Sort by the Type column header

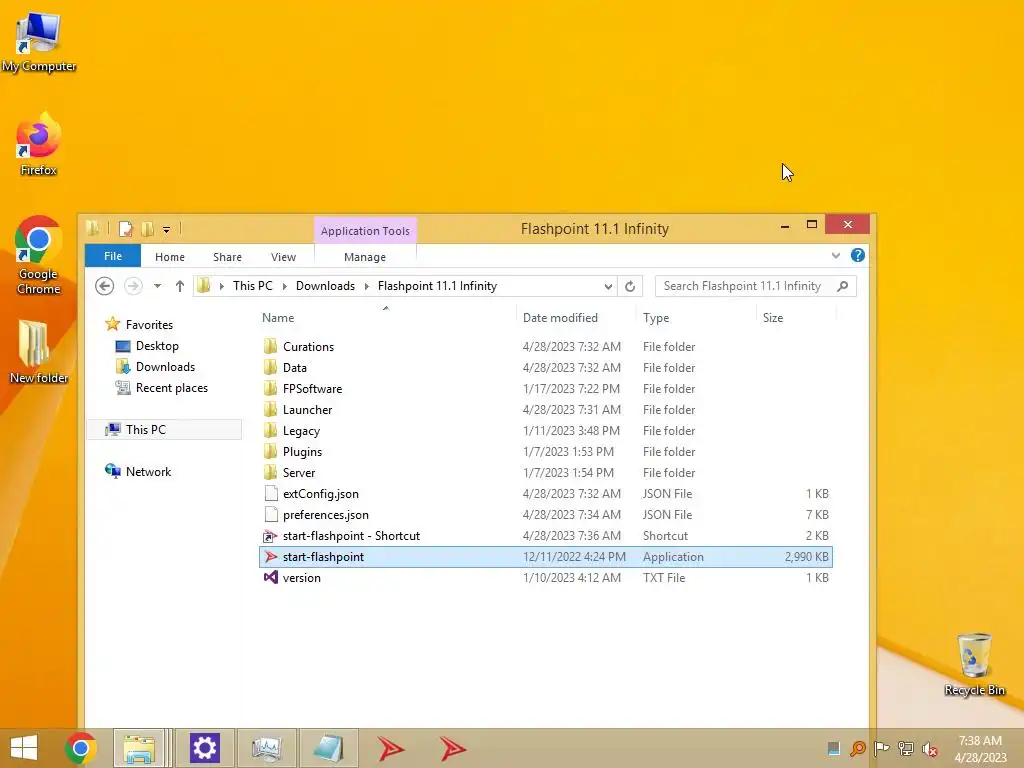(x=696, y=318)
